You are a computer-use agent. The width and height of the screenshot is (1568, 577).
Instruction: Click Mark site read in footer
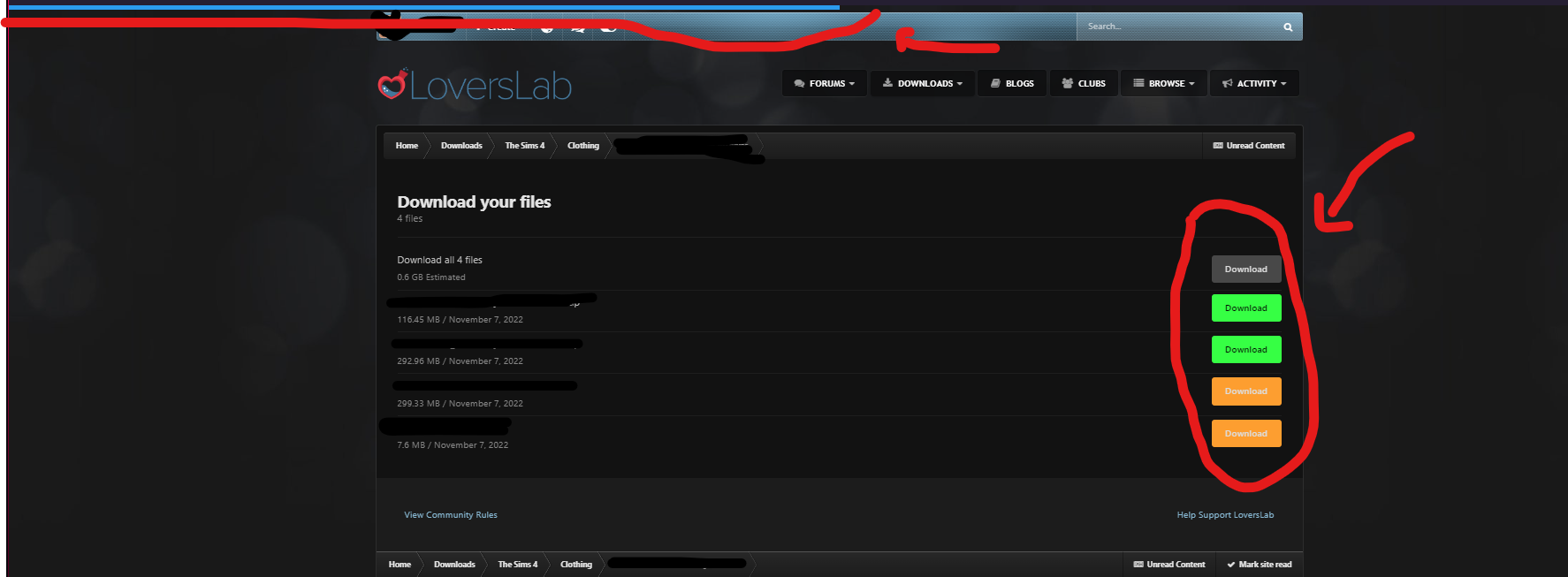coord(1259,565)
